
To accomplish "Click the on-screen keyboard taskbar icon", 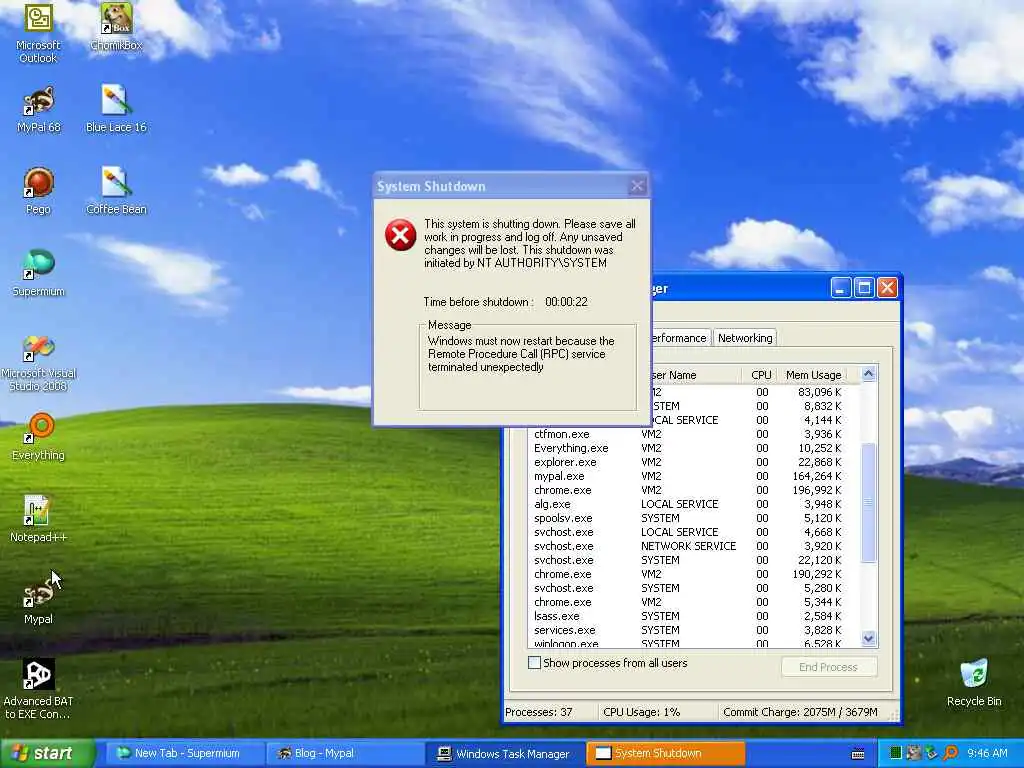I will tap(858, 754).
